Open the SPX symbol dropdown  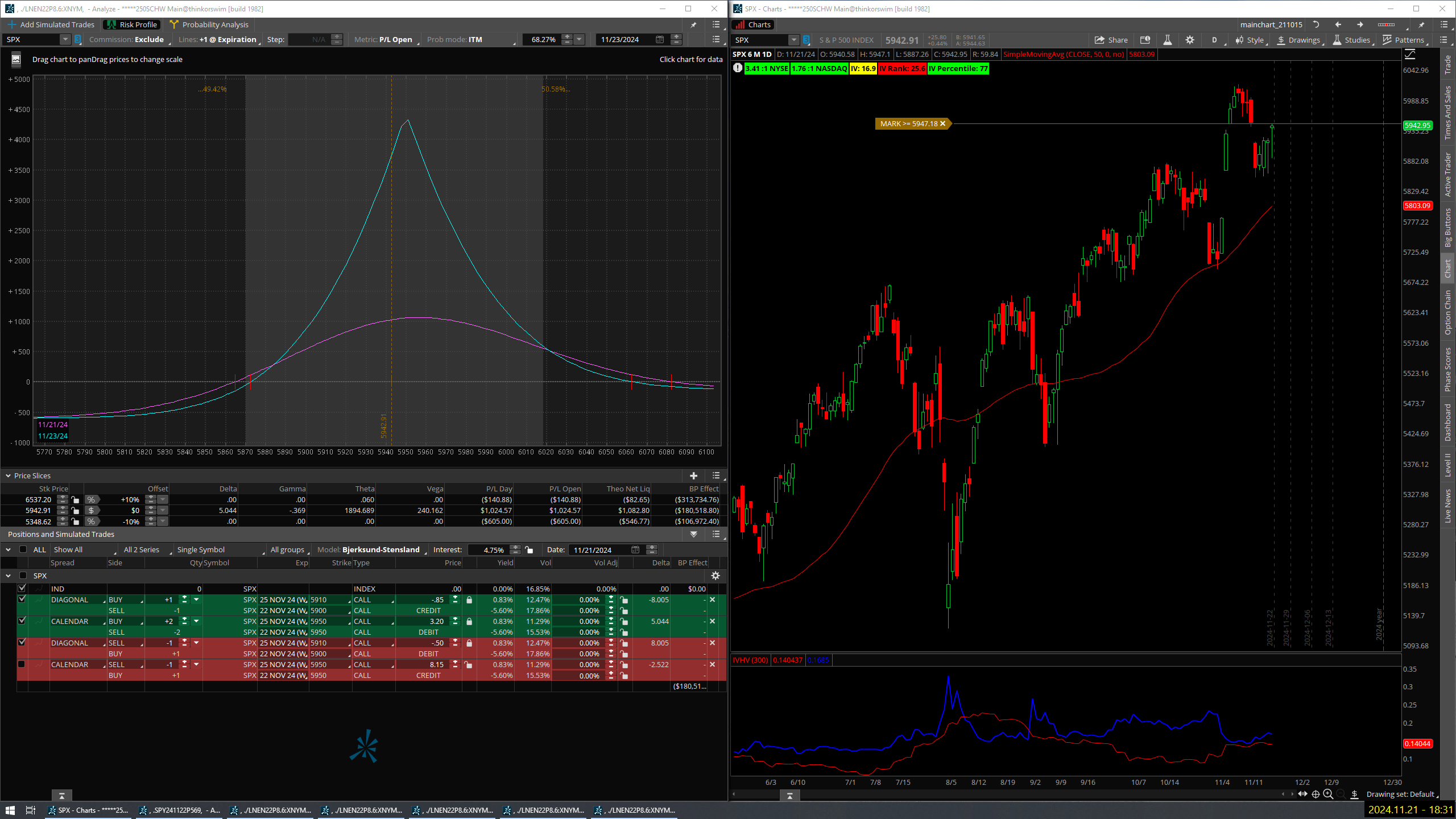tap(64, 39)
